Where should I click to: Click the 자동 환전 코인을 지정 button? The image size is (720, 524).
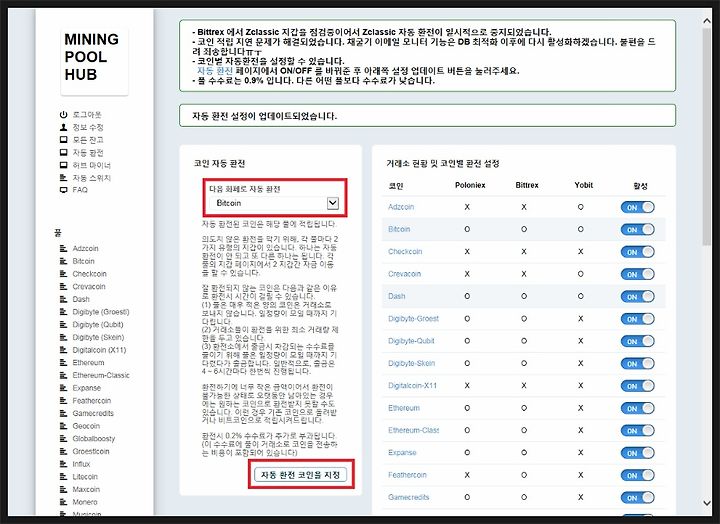301,475
